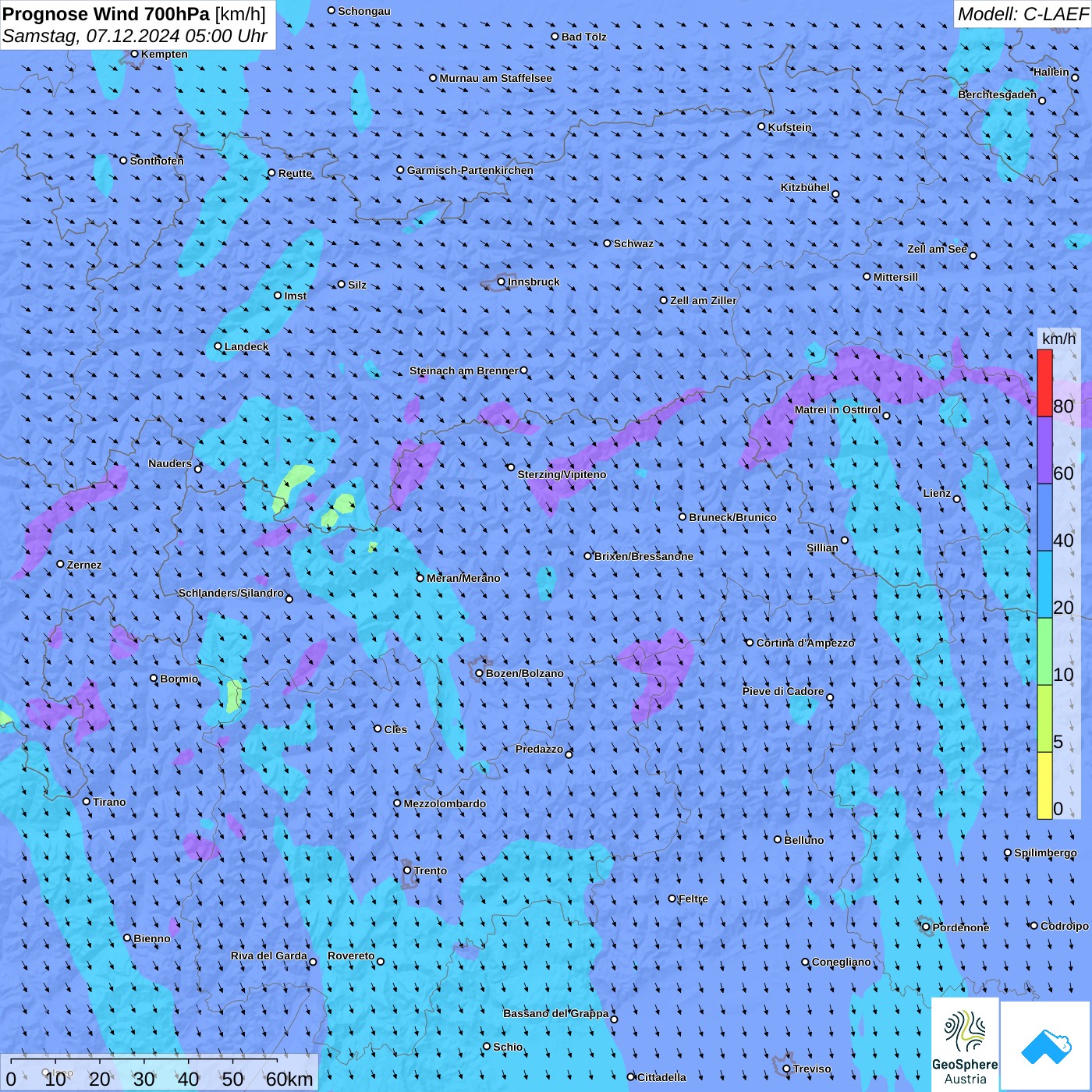The height and width of the screenshot is (1092, 1092).
Task: Select the Reutte city label
Action: [295, 173]
